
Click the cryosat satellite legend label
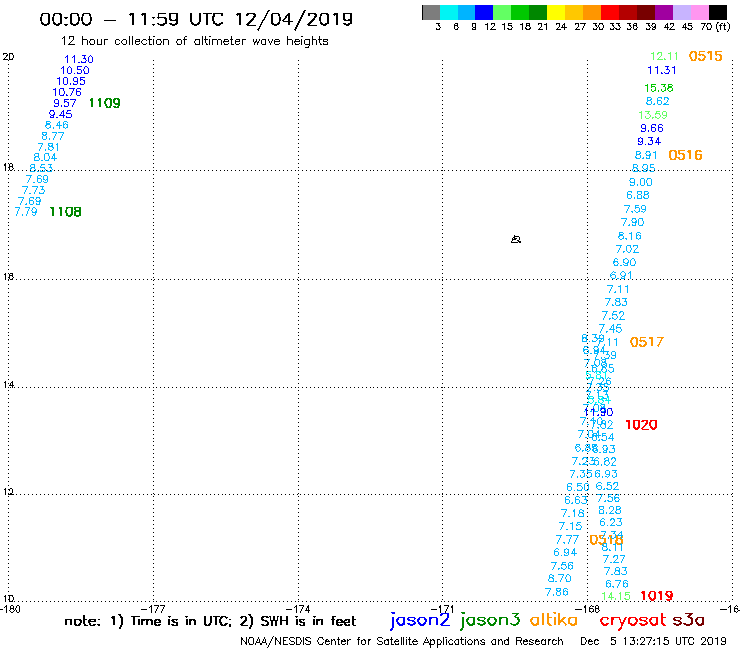[632, 621]
